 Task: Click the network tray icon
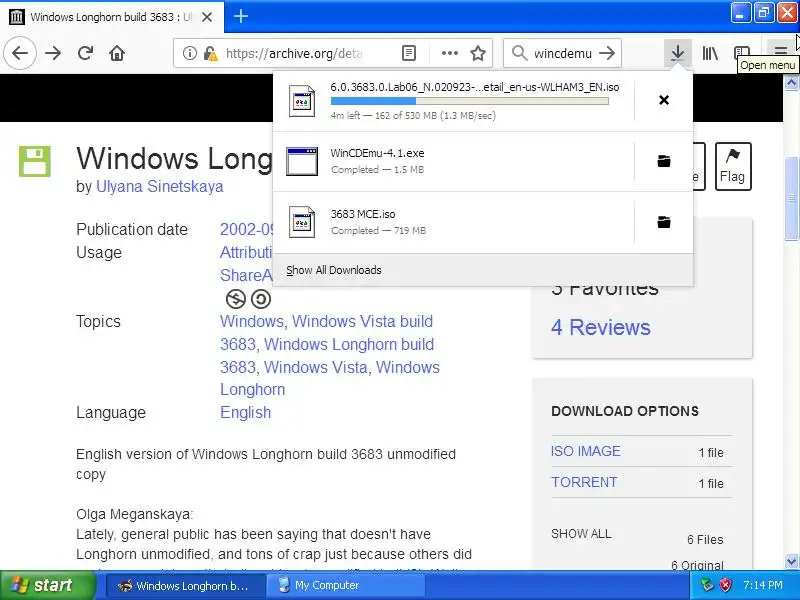point(707,585)
